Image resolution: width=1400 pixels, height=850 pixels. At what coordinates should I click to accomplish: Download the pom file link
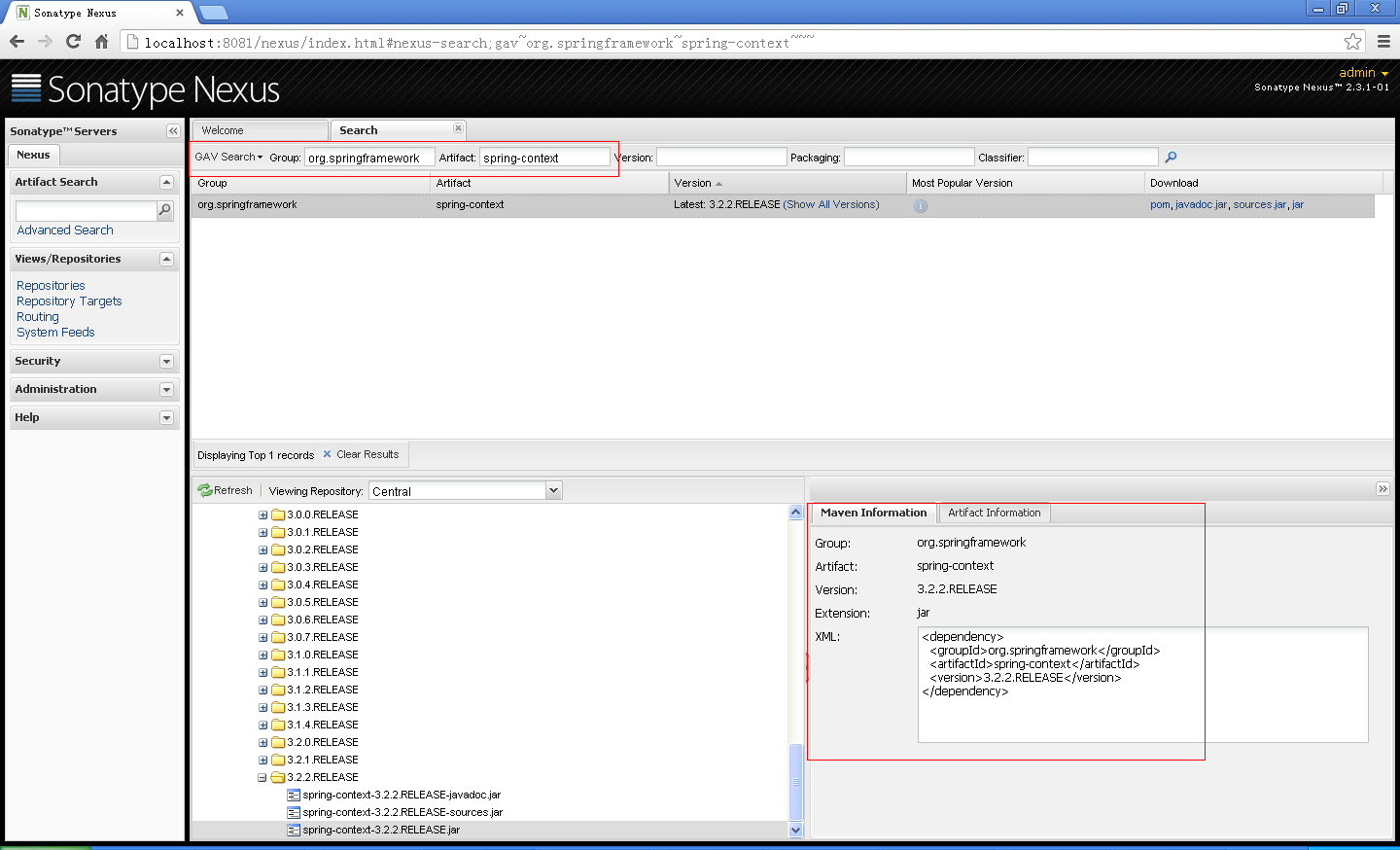(1160, 204)
